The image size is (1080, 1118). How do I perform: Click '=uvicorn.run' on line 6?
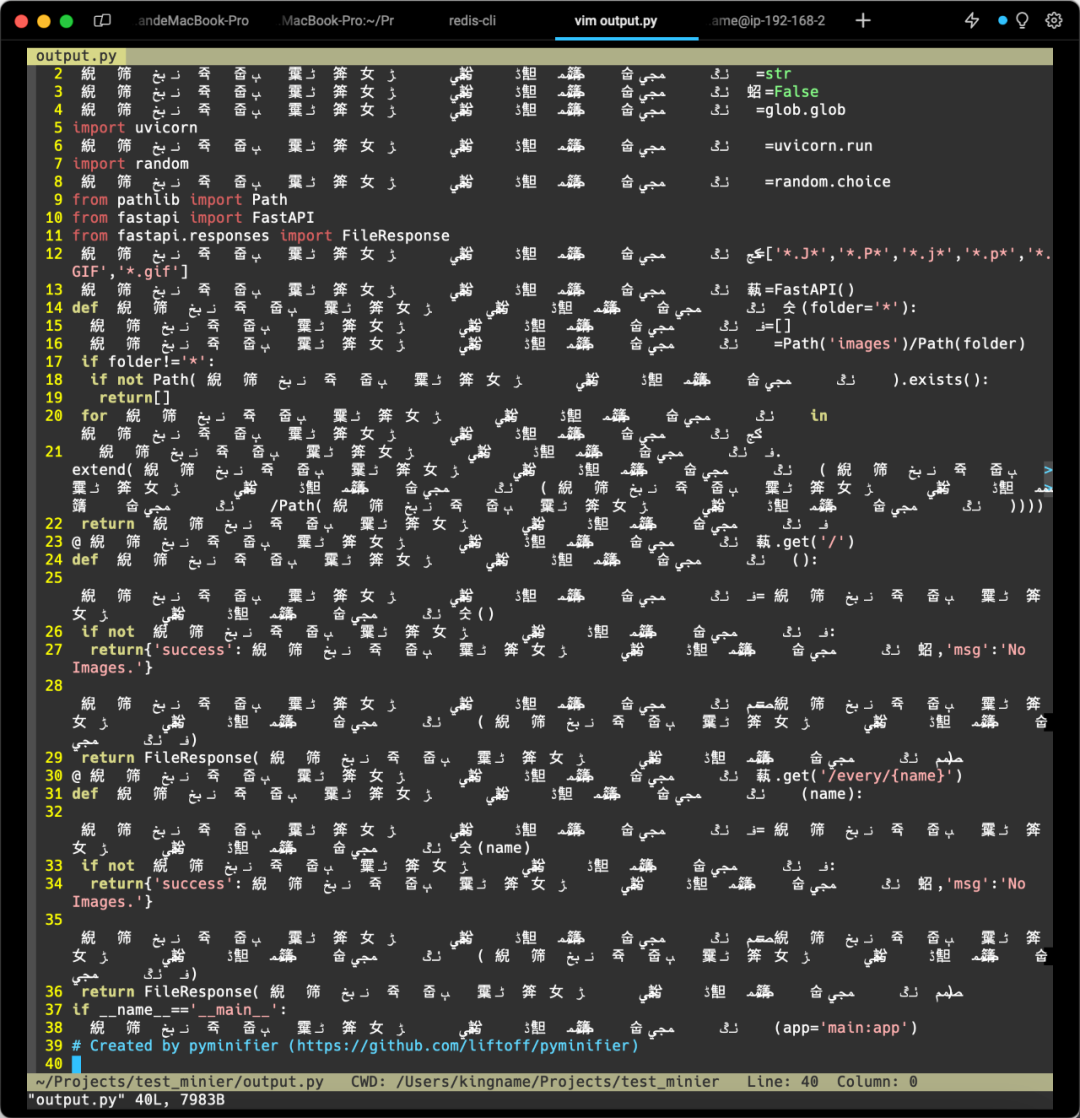pyautogui.click(x=818, y=146)
